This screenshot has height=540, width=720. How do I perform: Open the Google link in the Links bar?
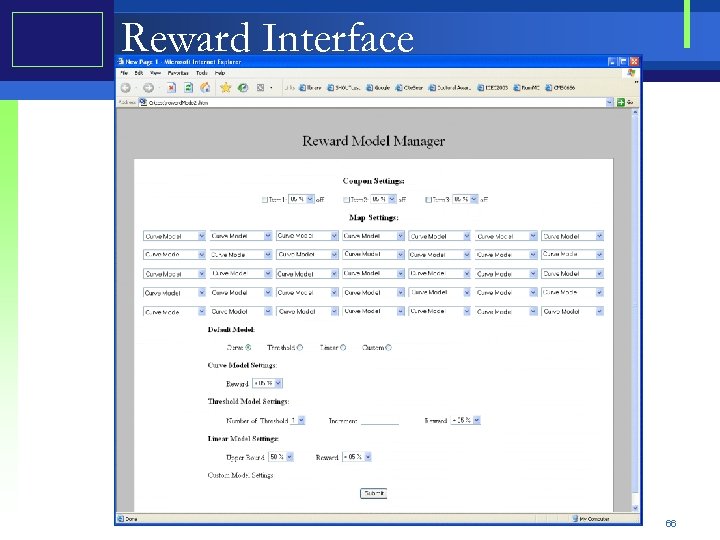point(378,88)
